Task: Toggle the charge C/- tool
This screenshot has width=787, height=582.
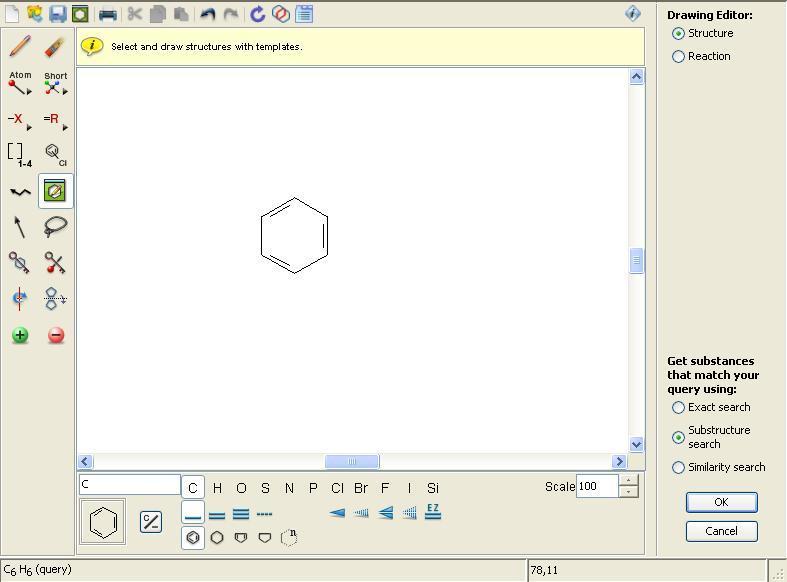Action: (151, 522)
